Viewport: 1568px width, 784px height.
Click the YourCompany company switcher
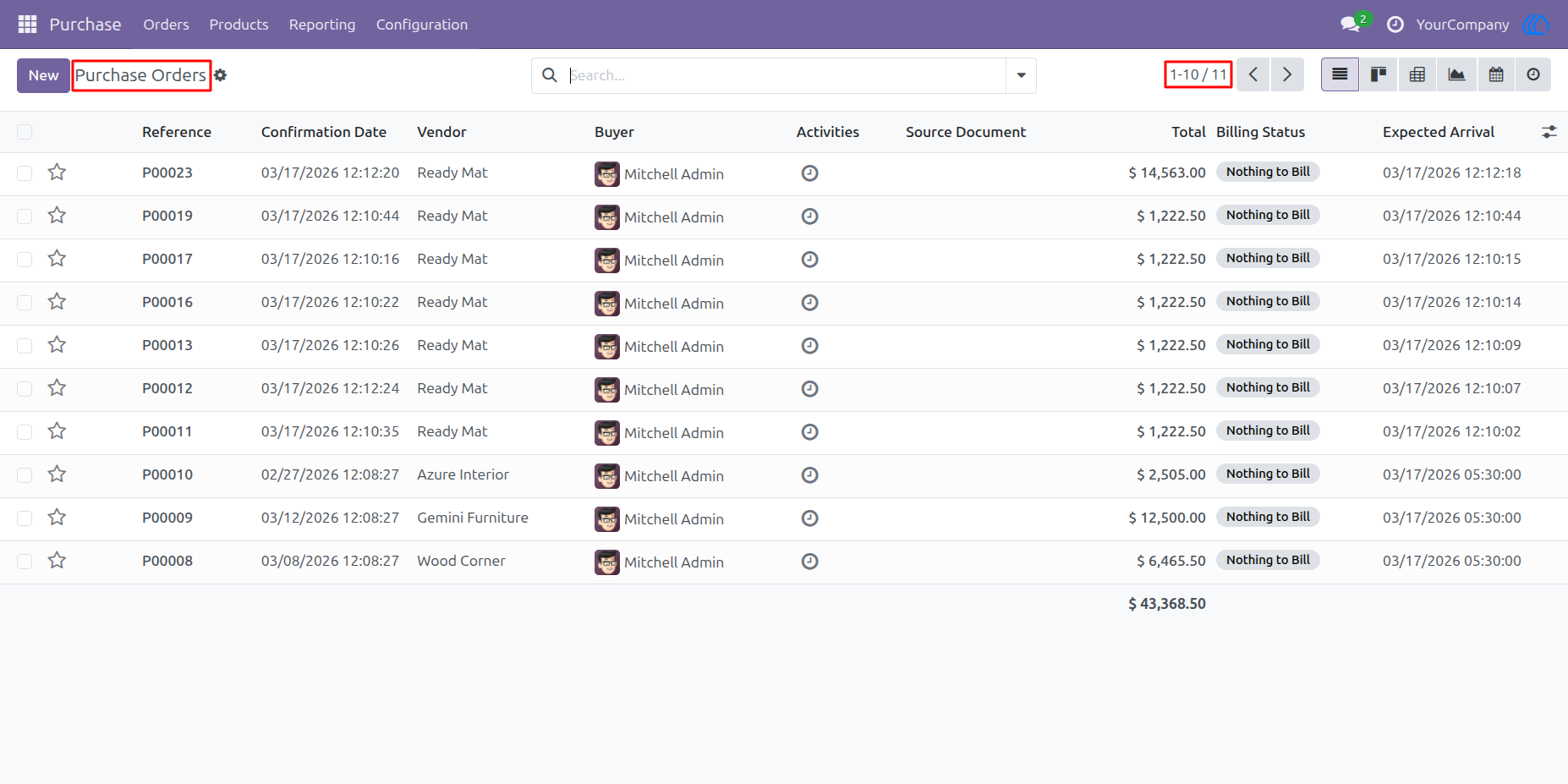click(1462, 25)
